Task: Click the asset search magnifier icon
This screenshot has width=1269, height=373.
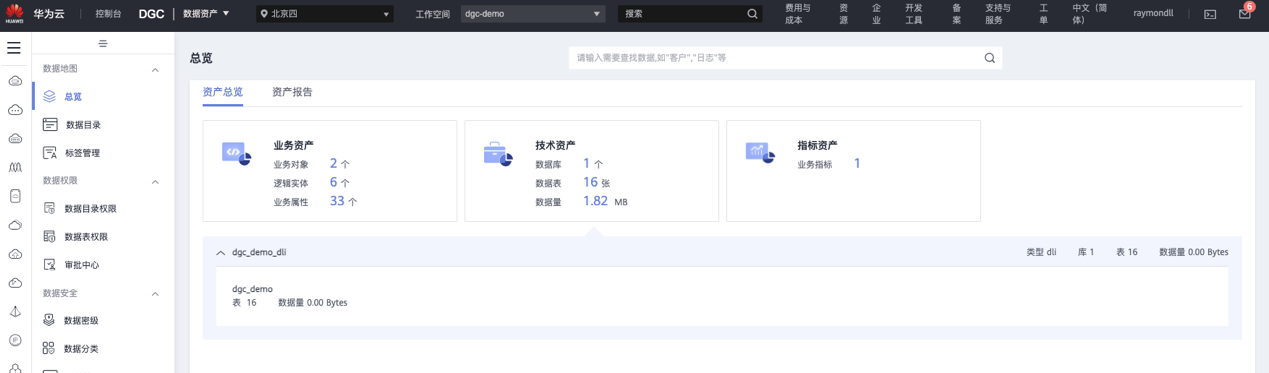Action: (x=990, y=58)
